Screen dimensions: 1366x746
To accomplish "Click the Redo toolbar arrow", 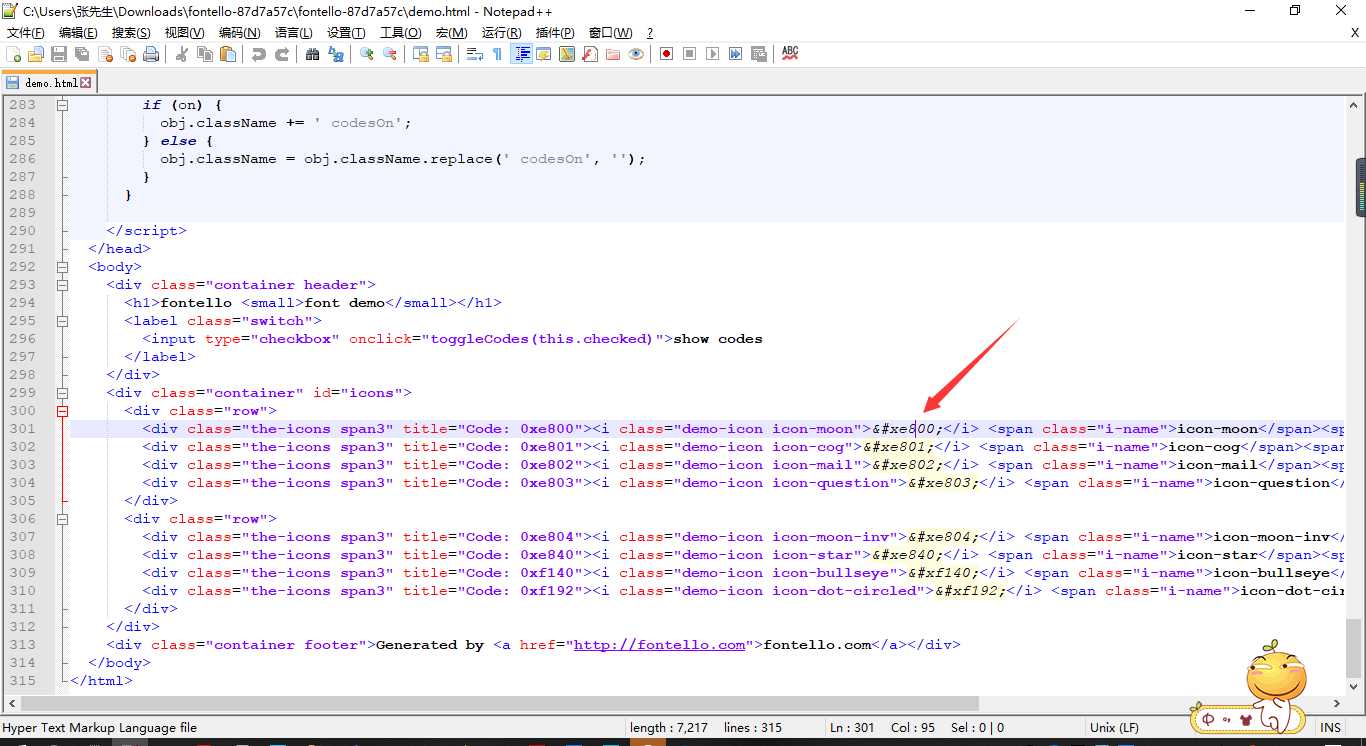I will click(282, 54).
